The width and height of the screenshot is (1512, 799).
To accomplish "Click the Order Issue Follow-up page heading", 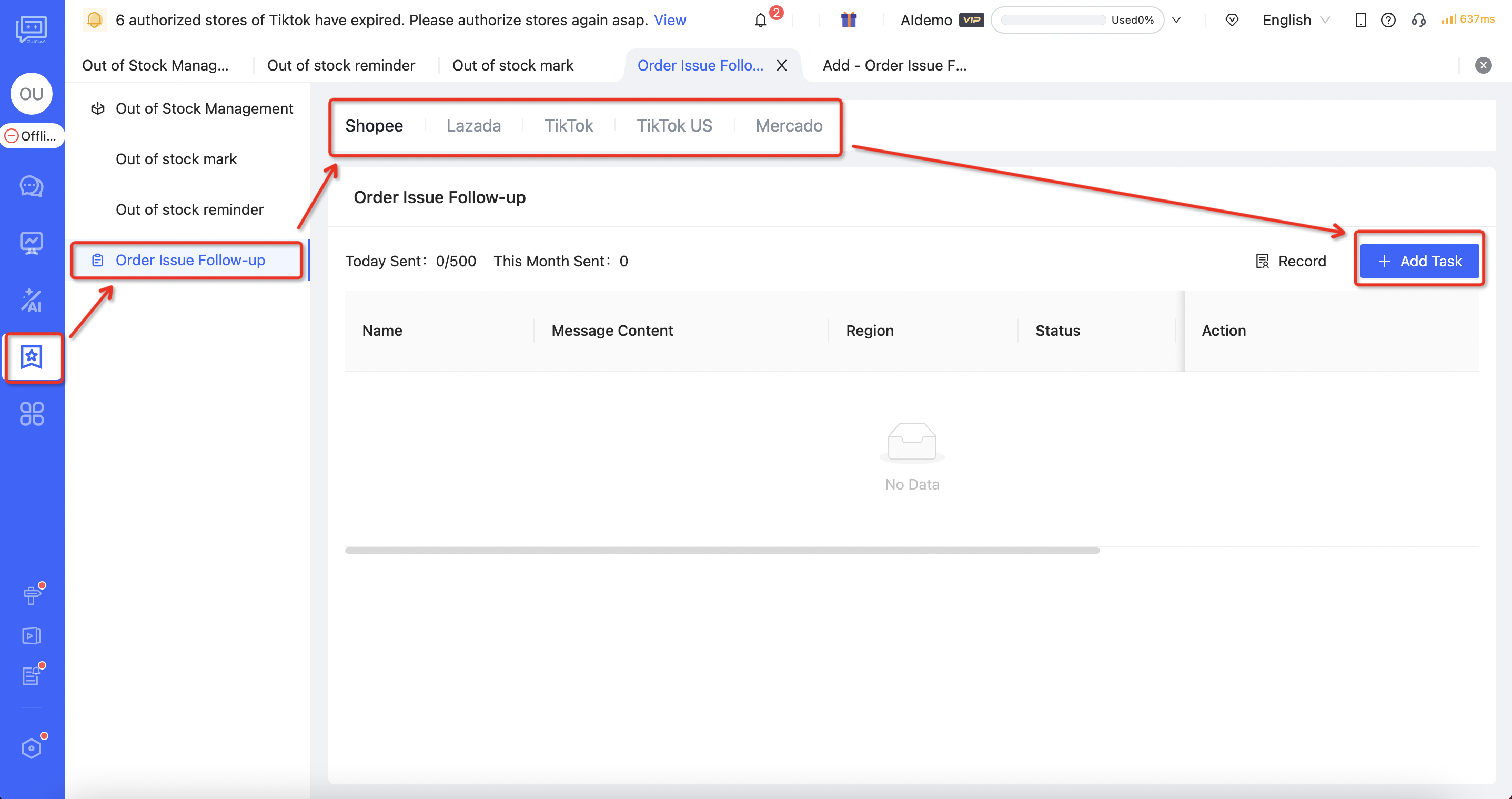I will [440, 197].
